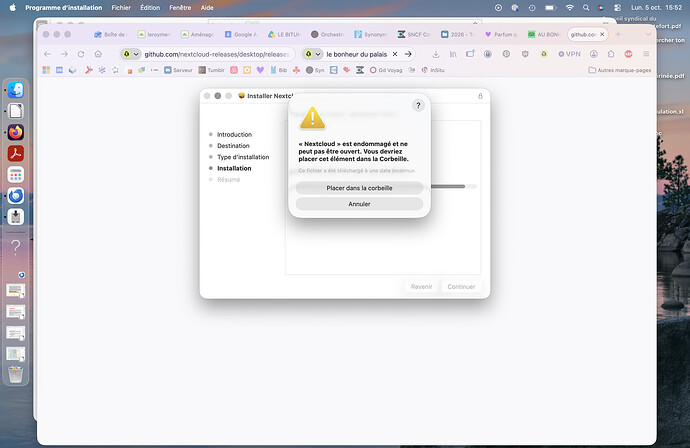Close the github.com tab
Screen dimensions: 690x448
coord(602,34)
